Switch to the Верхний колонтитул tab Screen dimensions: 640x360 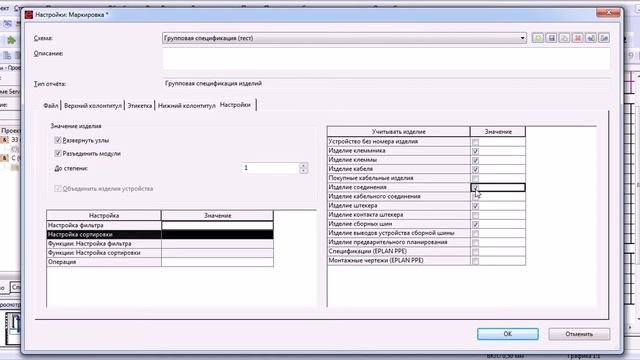point(93,105)
